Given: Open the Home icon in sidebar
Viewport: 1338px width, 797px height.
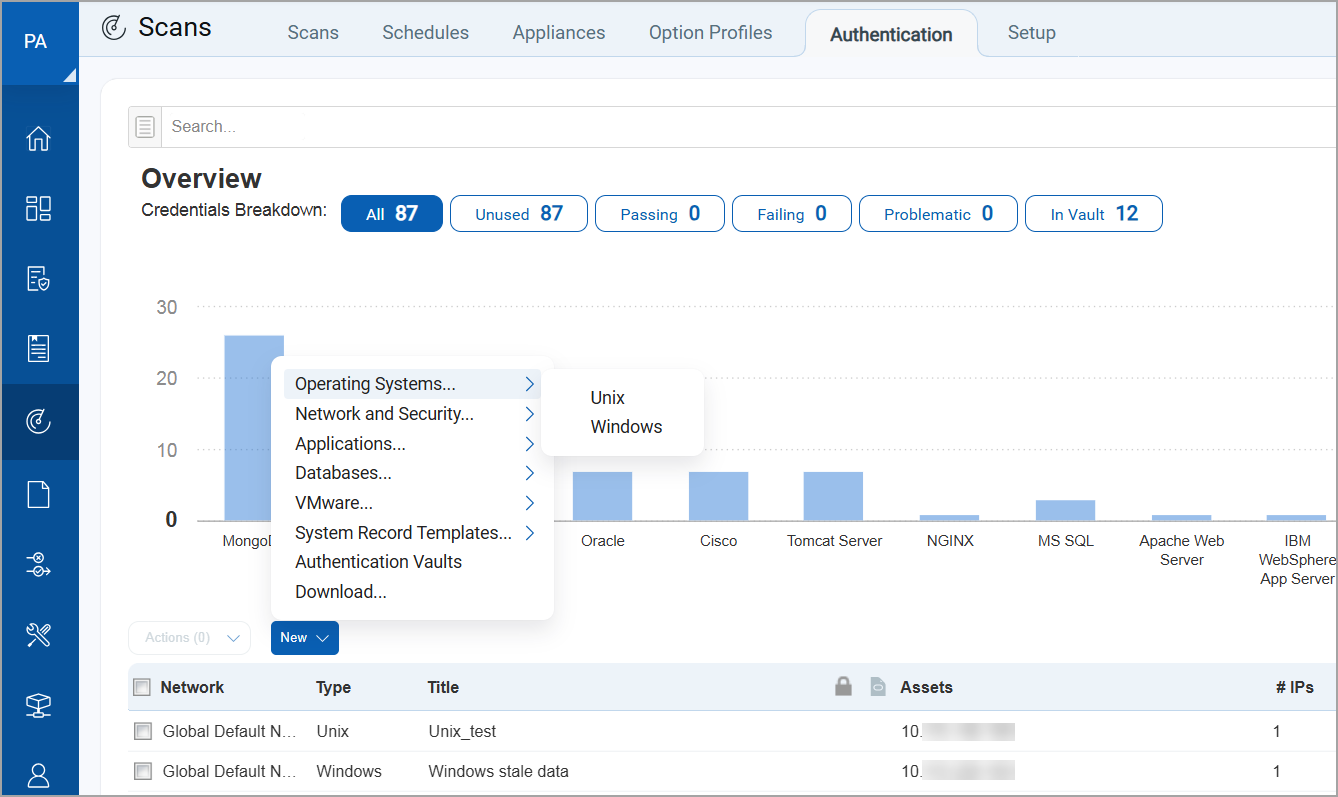Looking at the screenshot, I should (38, 138).
